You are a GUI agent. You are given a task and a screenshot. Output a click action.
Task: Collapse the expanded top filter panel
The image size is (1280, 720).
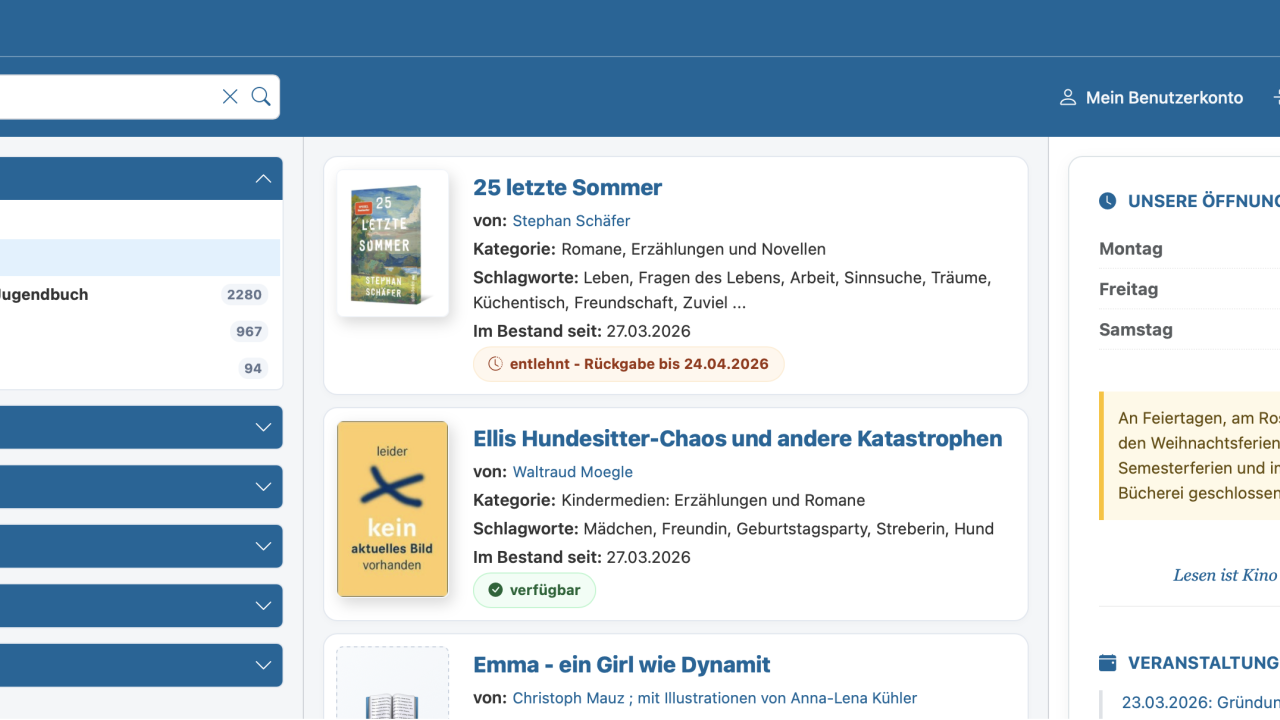point(263,179)
